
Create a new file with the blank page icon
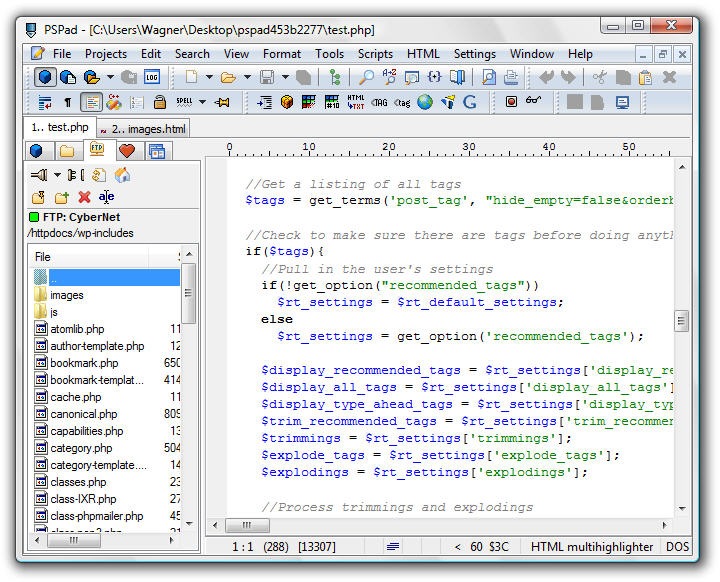click(x=191, y=77)
